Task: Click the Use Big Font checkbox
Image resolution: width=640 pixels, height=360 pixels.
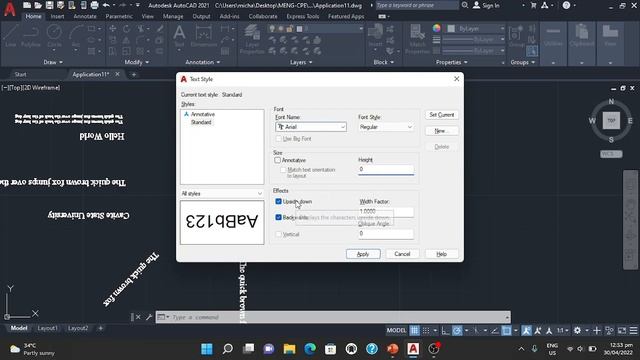Action: pos(278,139)
